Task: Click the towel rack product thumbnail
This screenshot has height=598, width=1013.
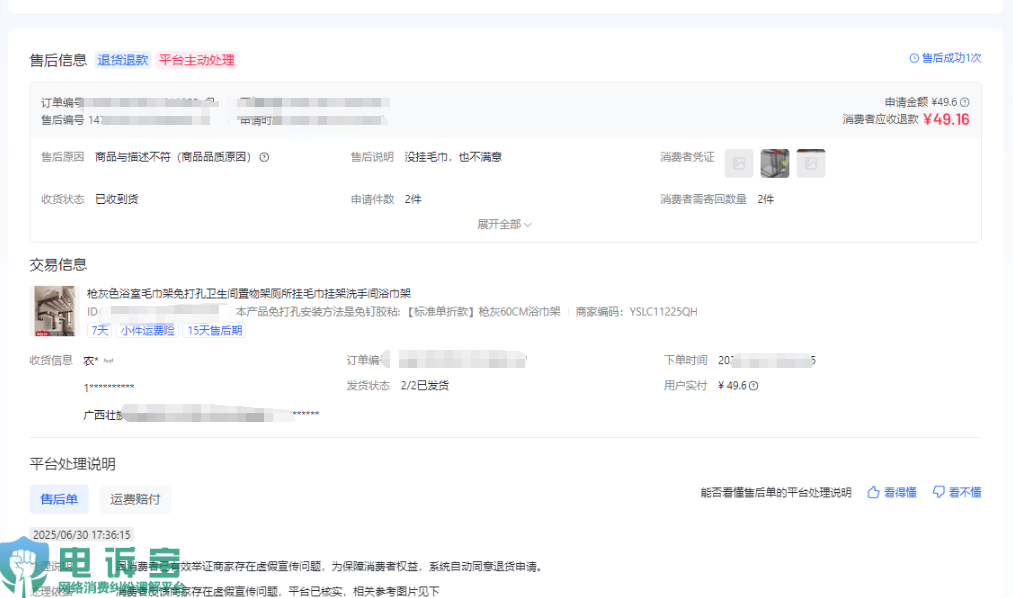Action: click(55, 311)
